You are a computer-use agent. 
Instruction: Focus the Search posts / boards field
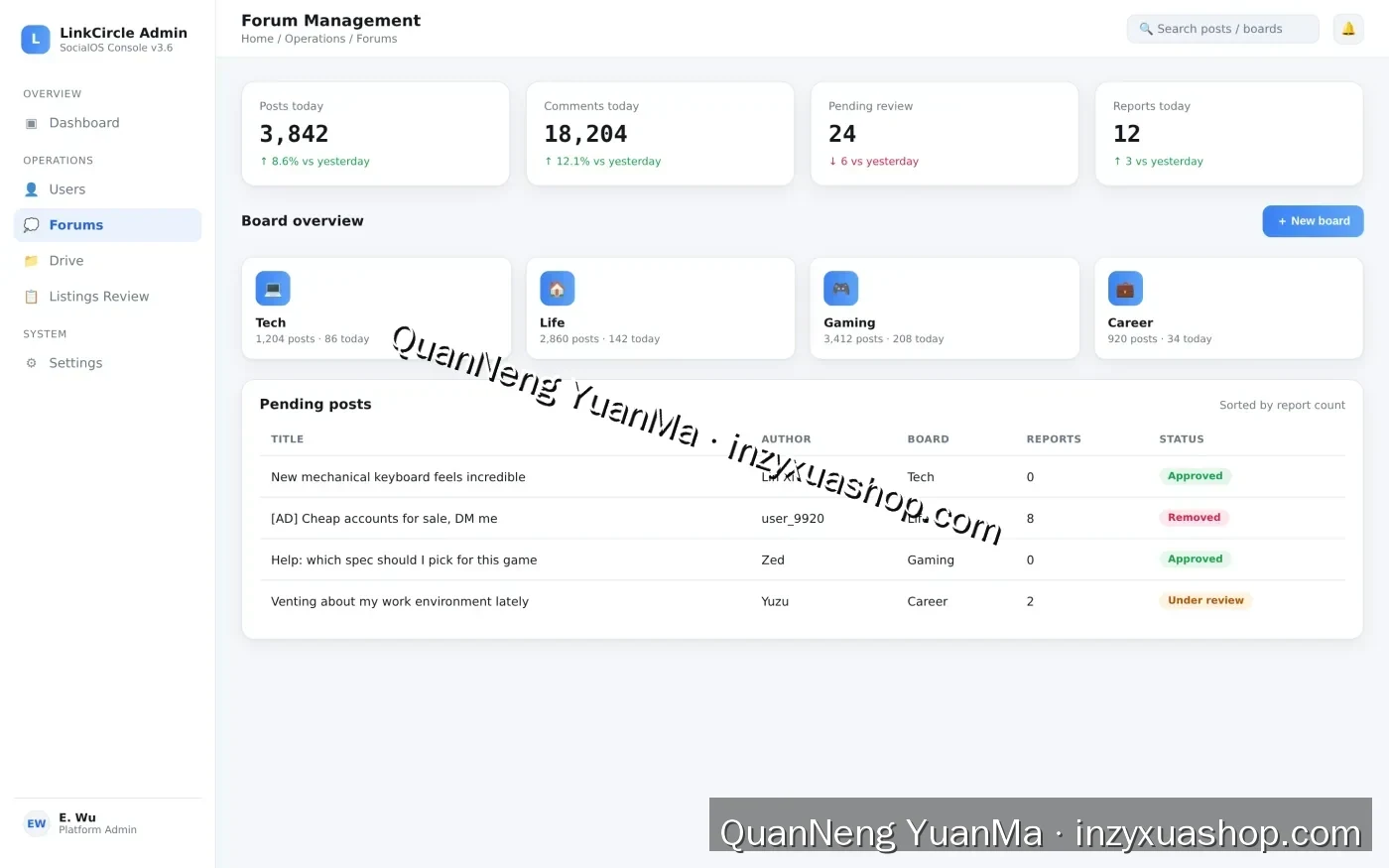[x=1222, y=29]
